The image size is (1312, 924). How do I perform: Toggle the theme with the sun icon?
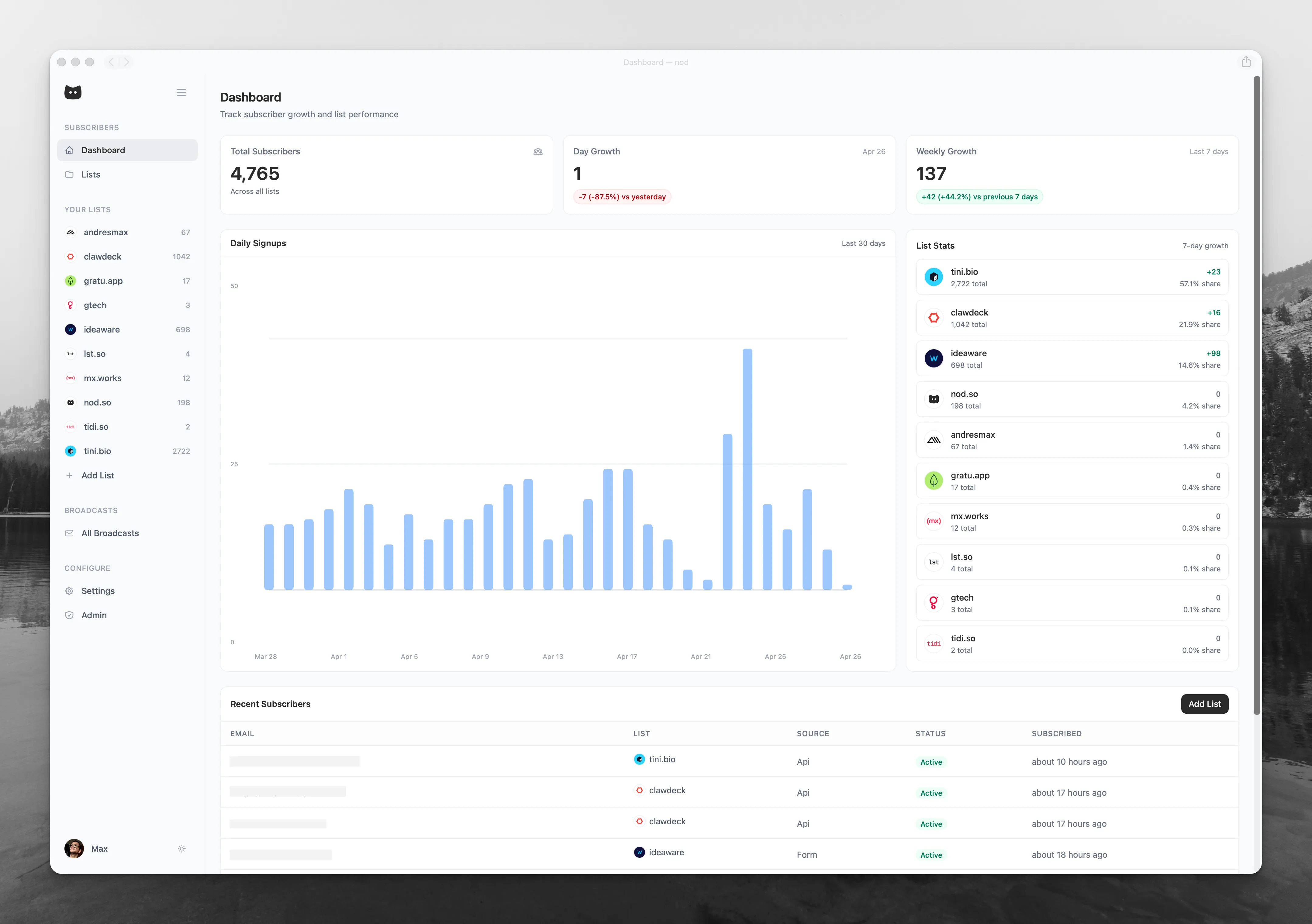[181, 849]
